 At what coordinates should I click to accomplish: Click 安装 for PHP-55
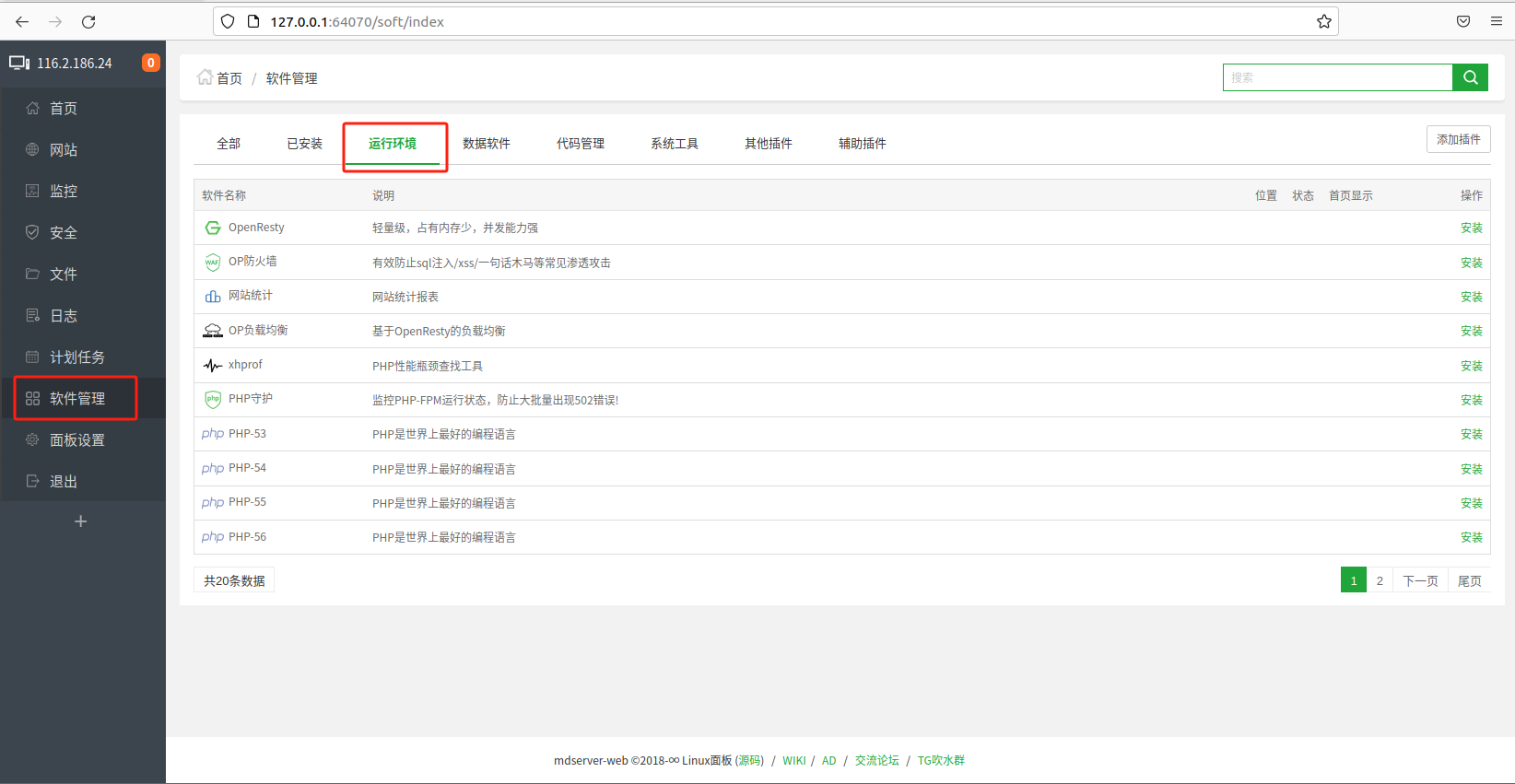click(1472, 503)
